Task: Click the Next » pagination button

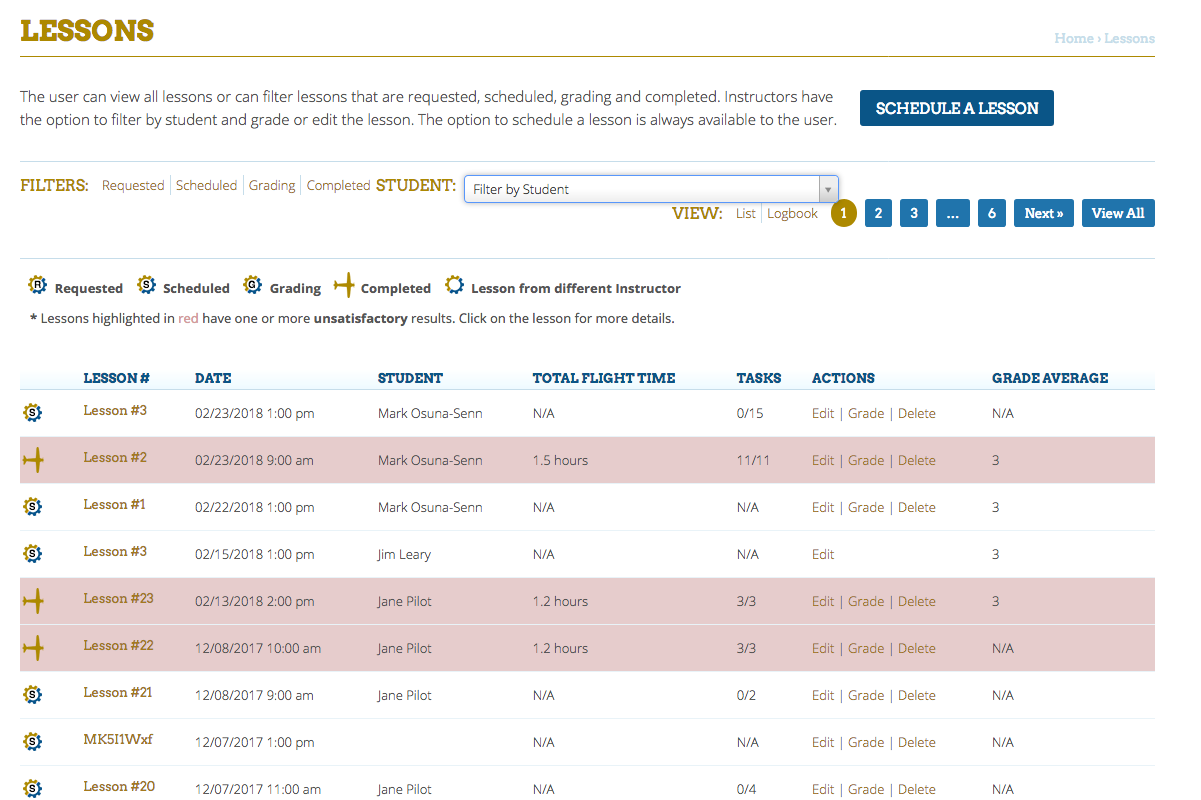Action: tap(1044, 213)
